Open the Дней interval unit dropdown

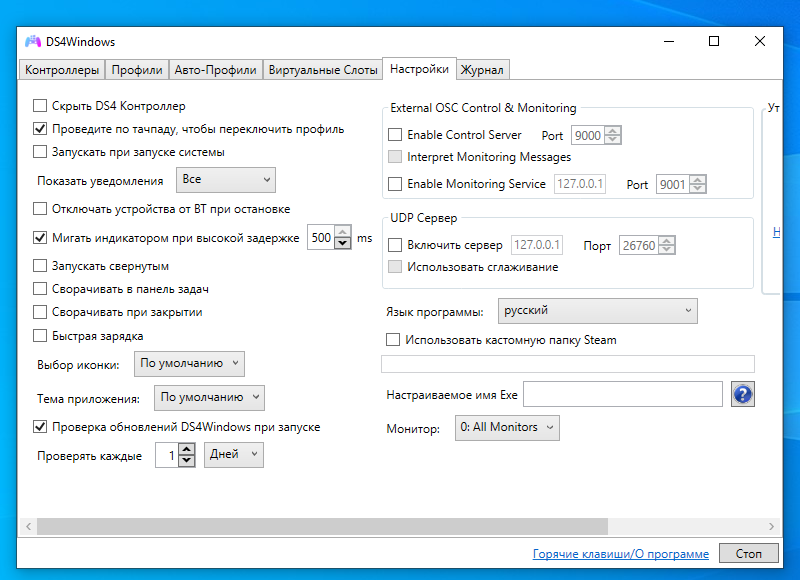(x=234, y=455)
